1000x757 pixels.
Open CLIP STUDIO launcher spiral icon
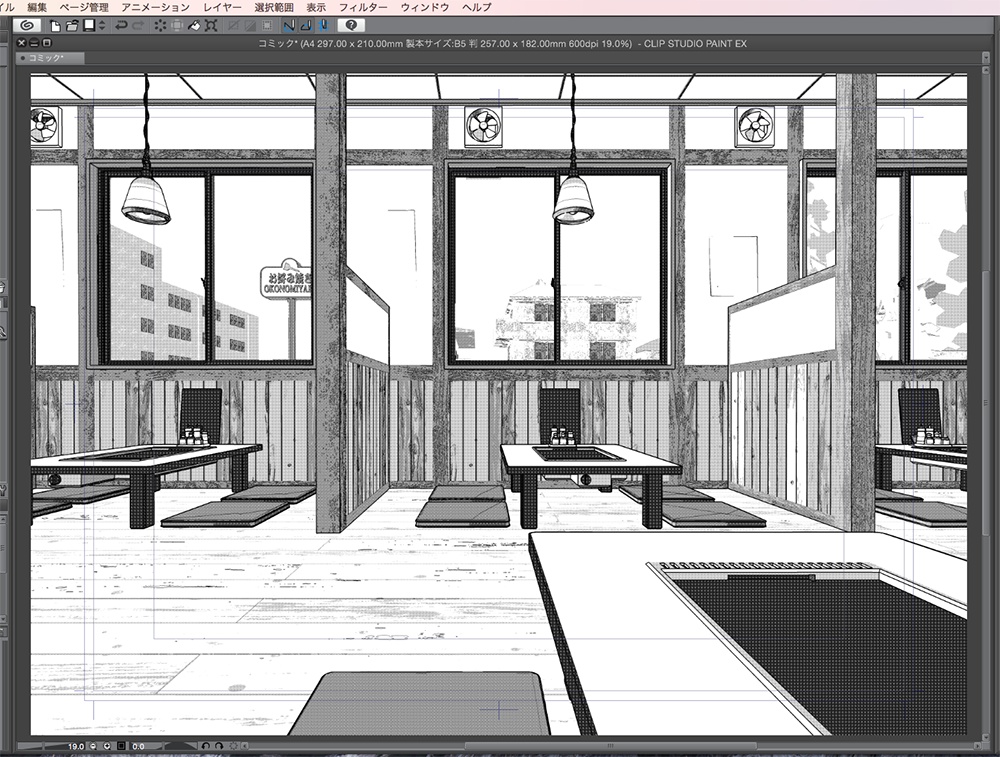[27, 26]
